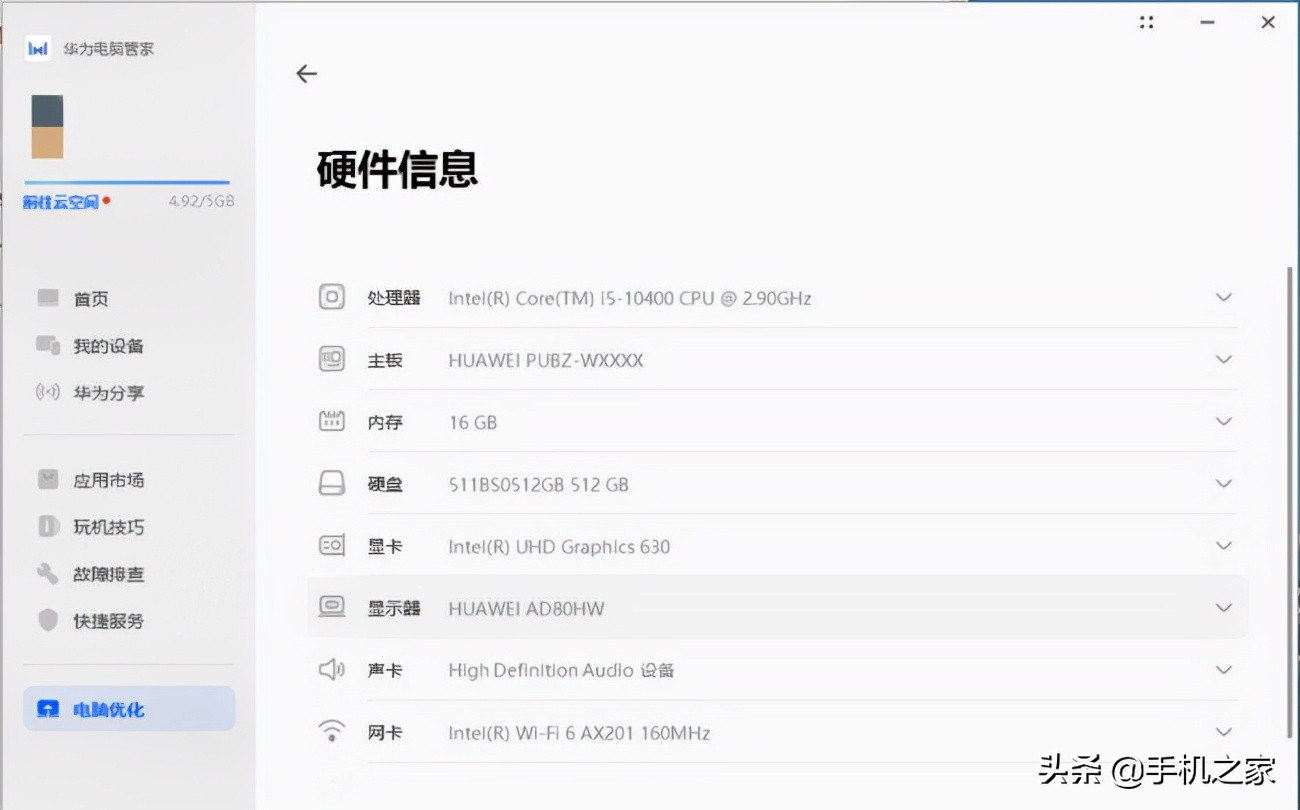The height and width of the screenshot is (810, 1300).
Task: Click the monitor display icon
Action: click(x=331, y=607)
